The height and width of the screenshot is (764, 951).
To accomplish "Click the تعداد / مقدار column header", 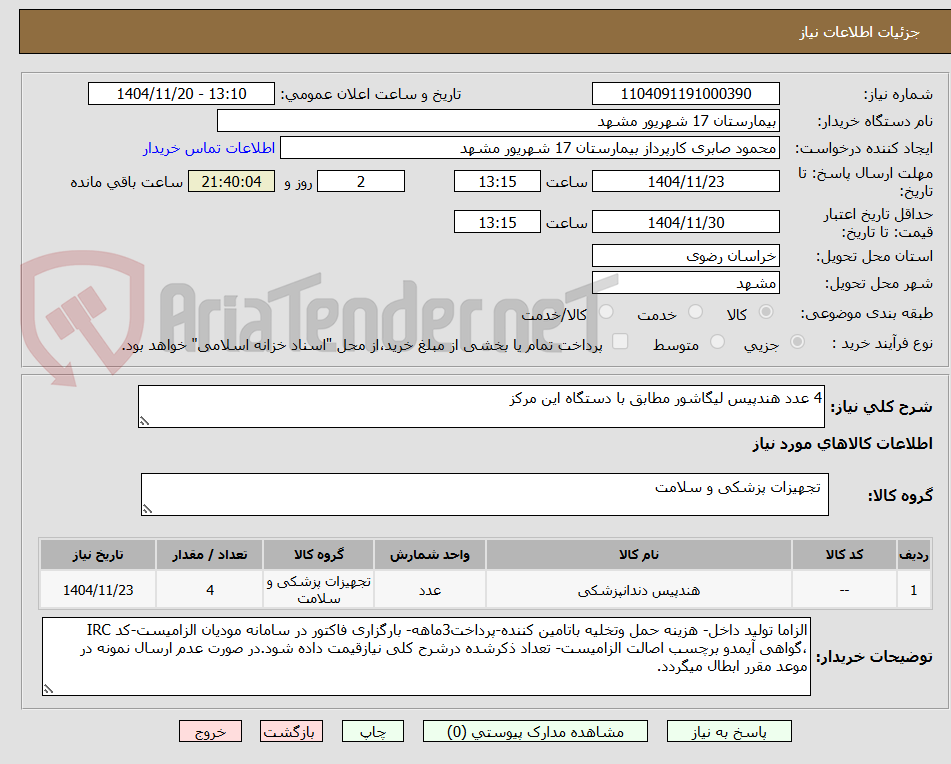I will point(209,555).
